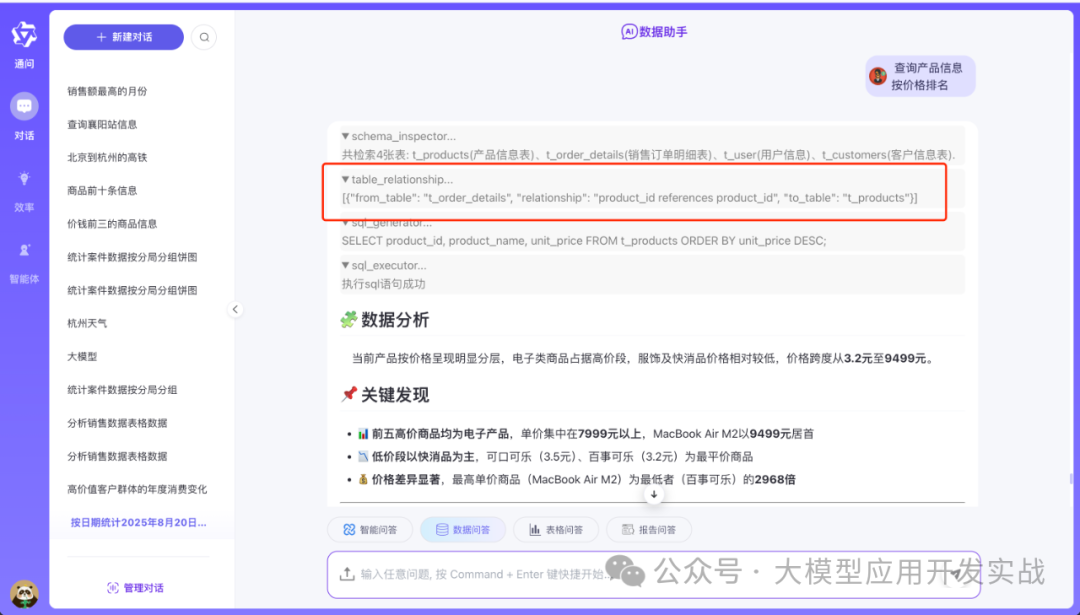The height and width of the screenshot is (615, 1080).
Task: Switch to the 表格问答 tab
Action: click(x=556, y=530)
